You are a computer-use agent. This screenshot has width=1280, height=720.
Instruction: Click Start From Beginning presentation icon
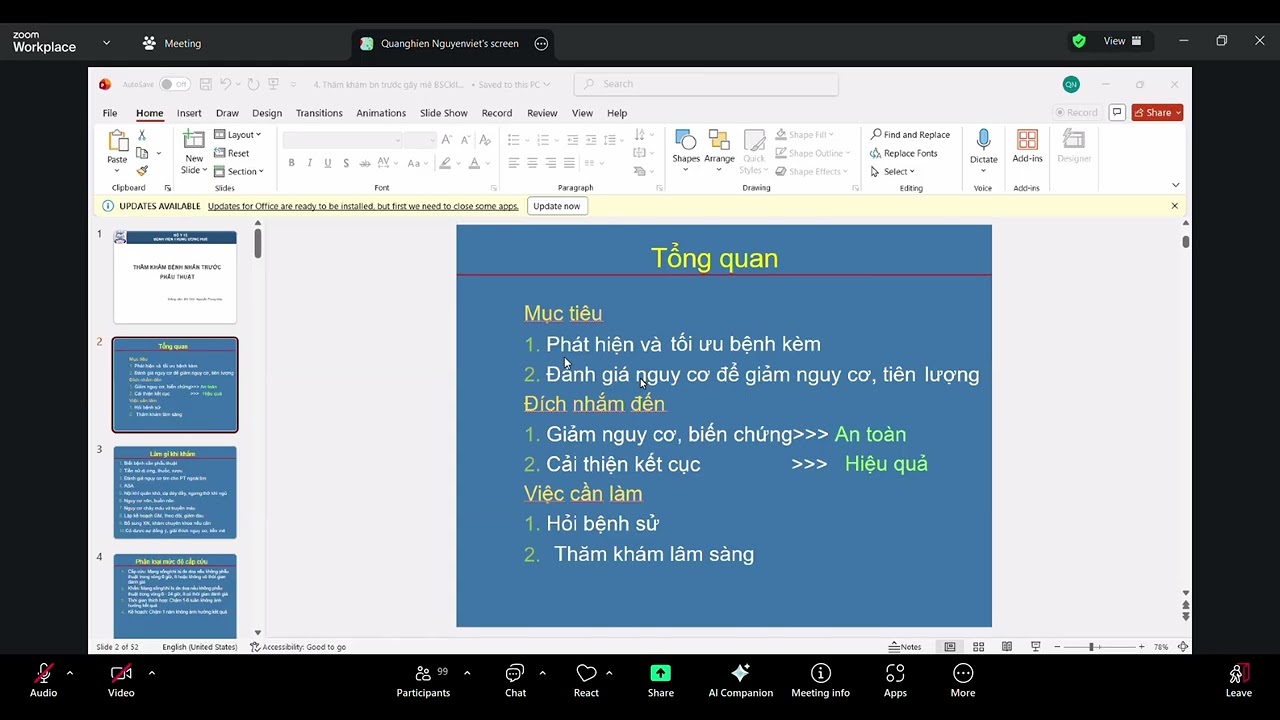coord(273,84)
